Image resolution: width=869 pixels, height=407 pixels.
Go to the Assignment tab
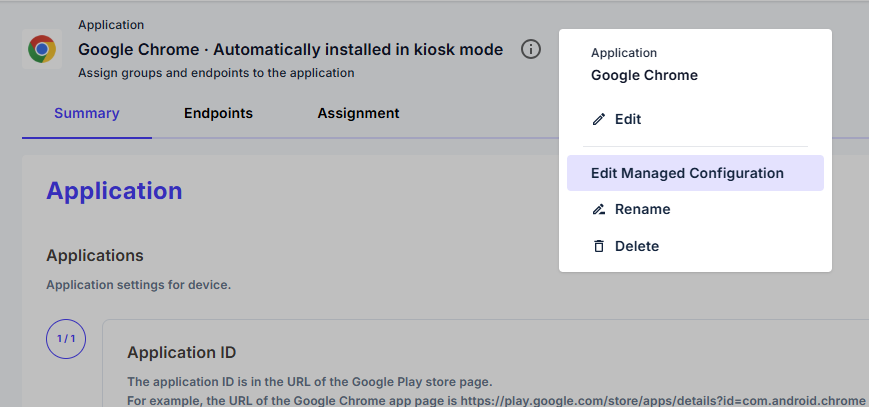358,113
